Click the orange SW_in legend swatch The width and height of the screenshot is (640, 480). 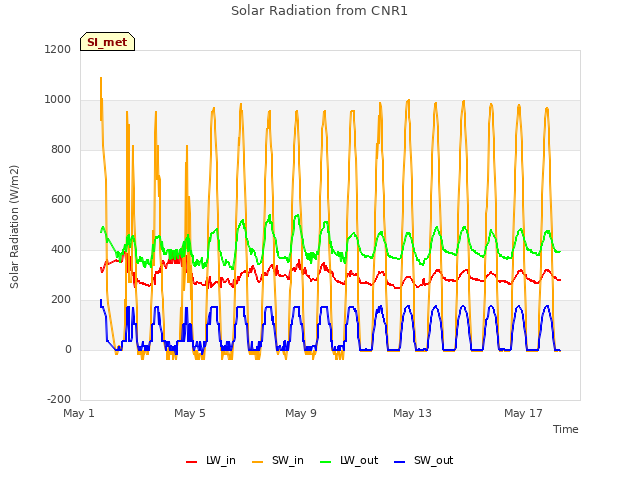[x=258, y=462]
